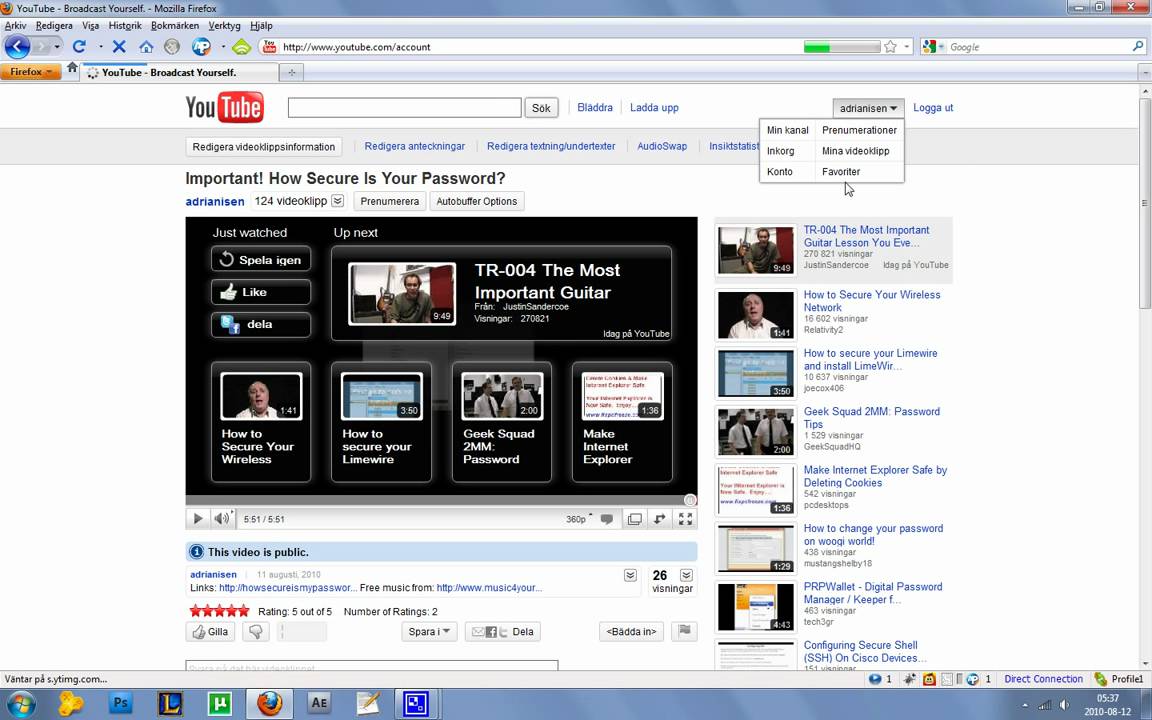The image size is (1152, 720).
Task: Click the <Bädda in> embed button
Action: tap(631, 632)
